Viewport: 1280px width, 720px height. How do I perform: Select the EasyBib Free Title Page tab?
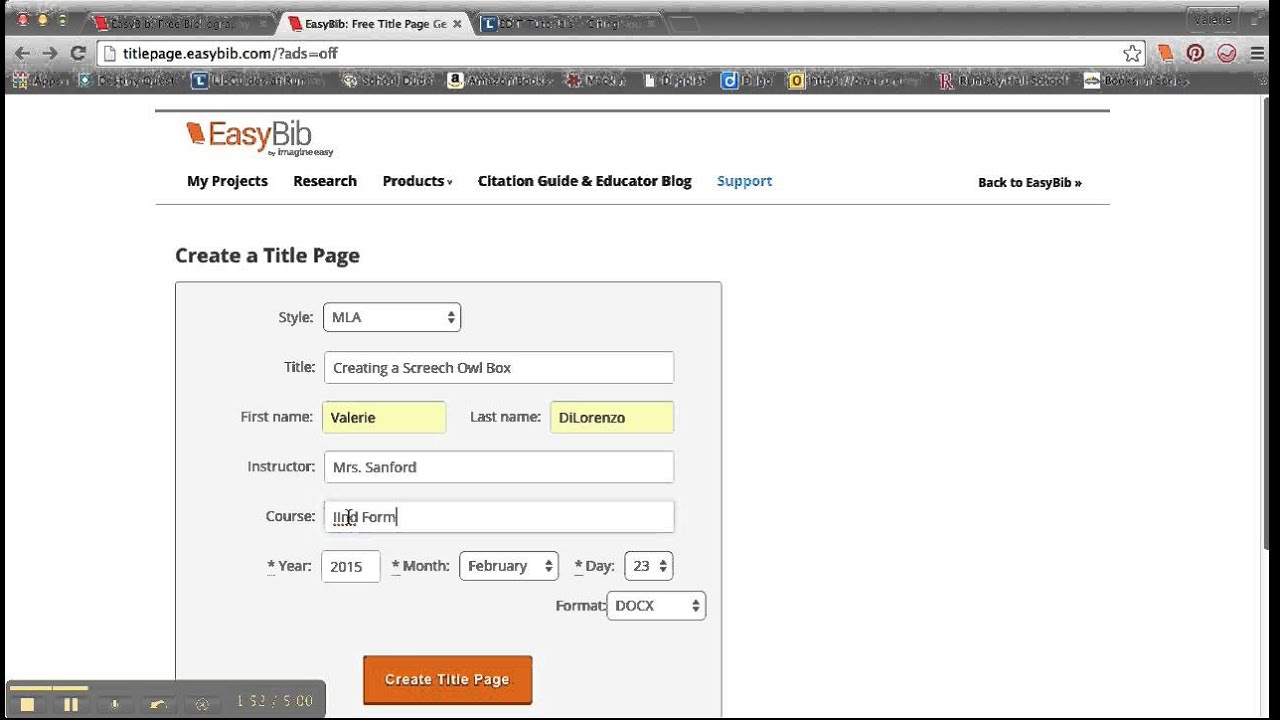click(x=375, y=23)
